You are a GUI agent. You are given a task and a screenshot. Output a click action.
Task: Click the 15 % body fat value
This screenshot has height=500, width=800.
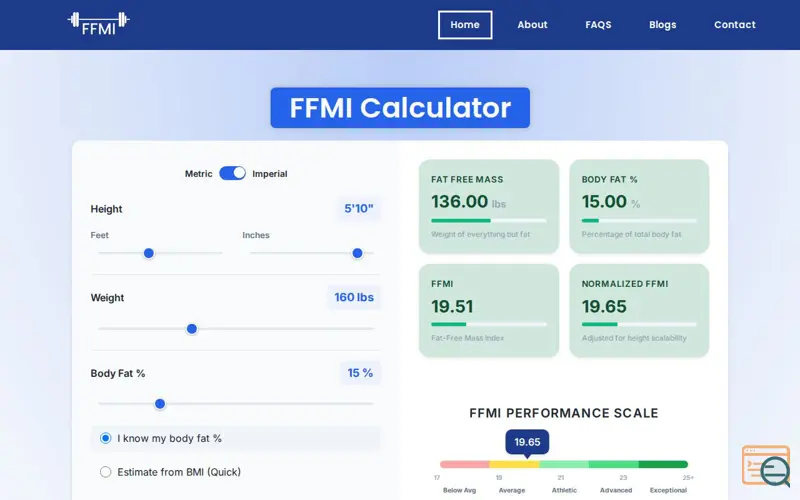360,373
